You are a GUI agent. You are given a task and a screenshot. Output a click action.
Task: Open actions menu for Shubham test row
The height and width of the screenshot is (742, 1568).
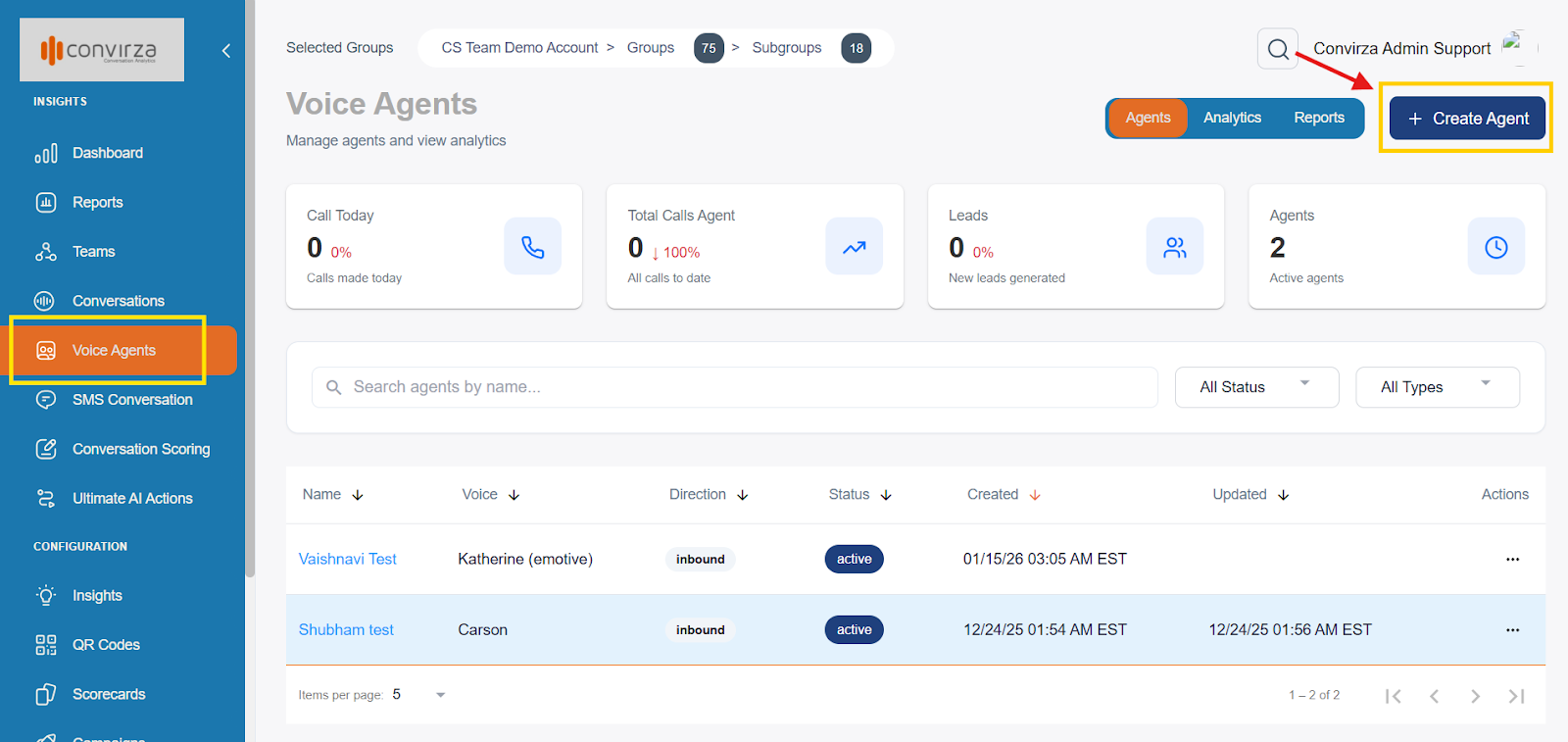coord(1512,630)
